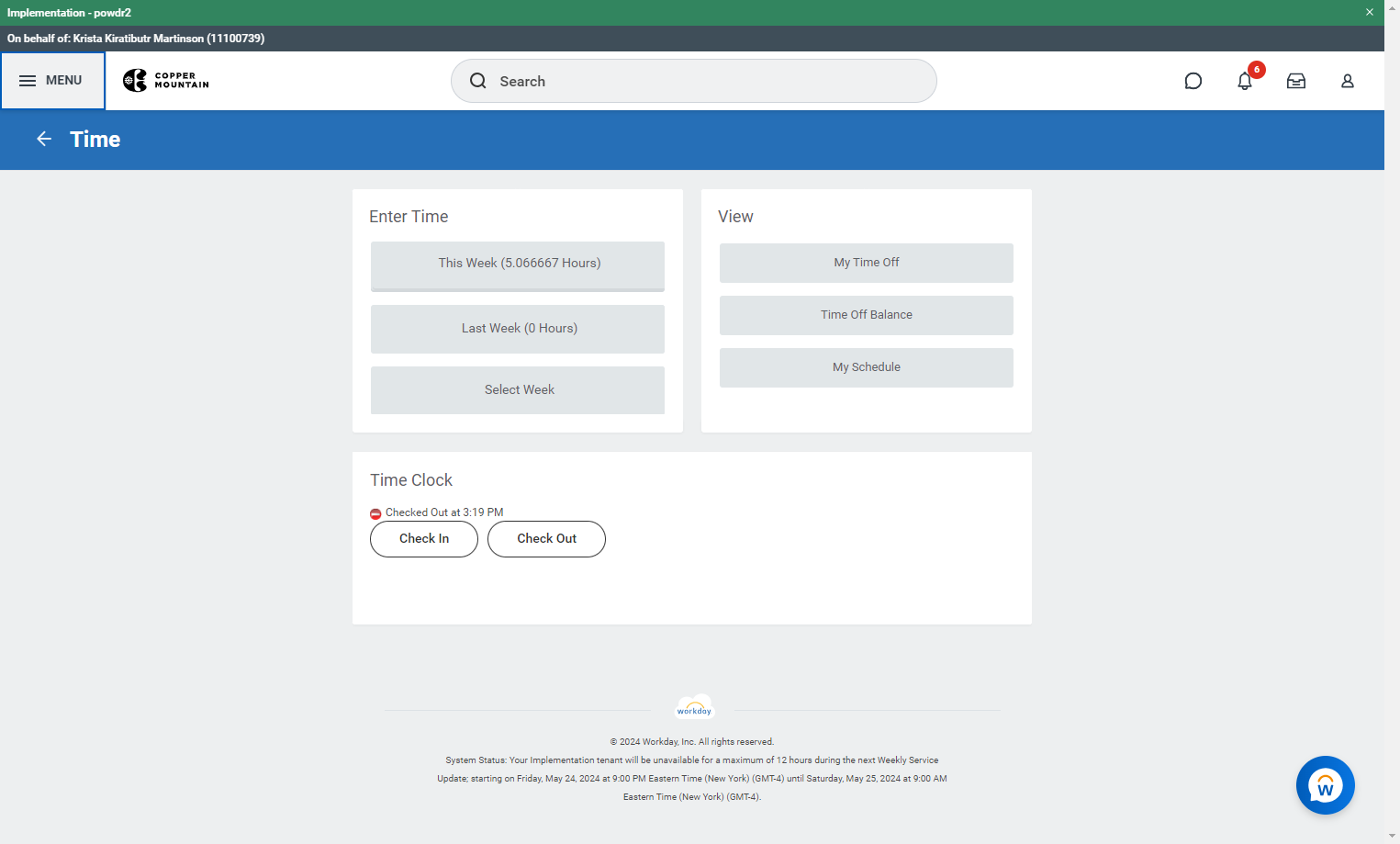This screenshot has width=1400, height=844.
Task: Click the Copper Mountain logo
Action: pos(166,81)
